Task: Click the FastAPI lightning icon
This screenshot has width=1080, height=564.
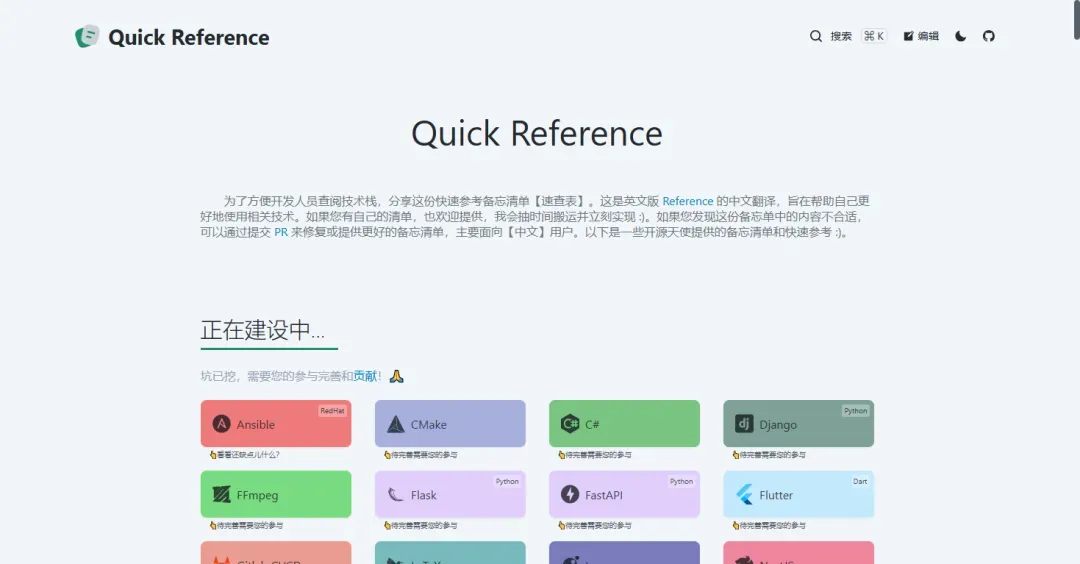Action: click(570, 494)
